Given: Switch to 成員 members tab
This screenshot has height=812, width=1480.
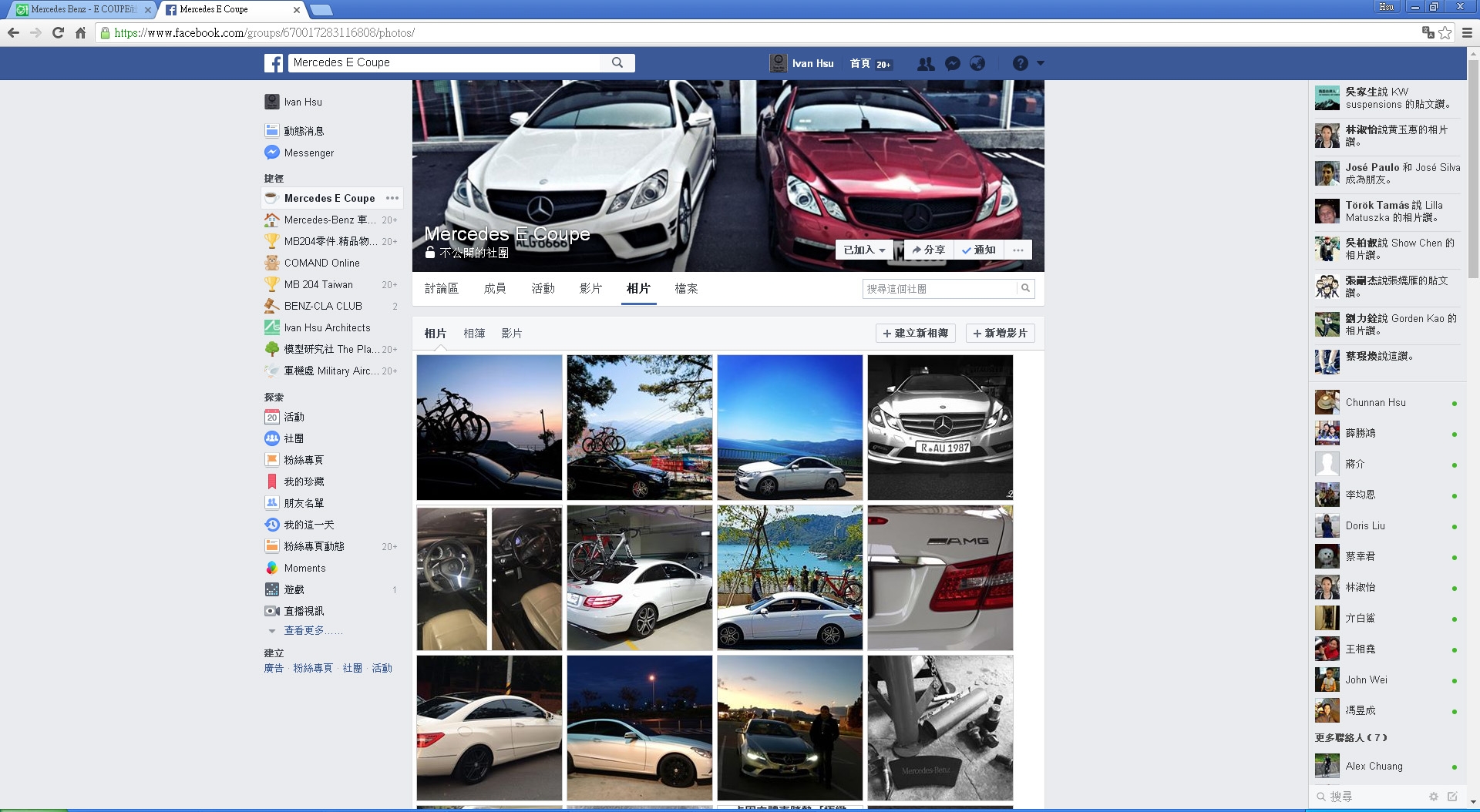Looking at the screenshot, I should [x=495, y=288].
